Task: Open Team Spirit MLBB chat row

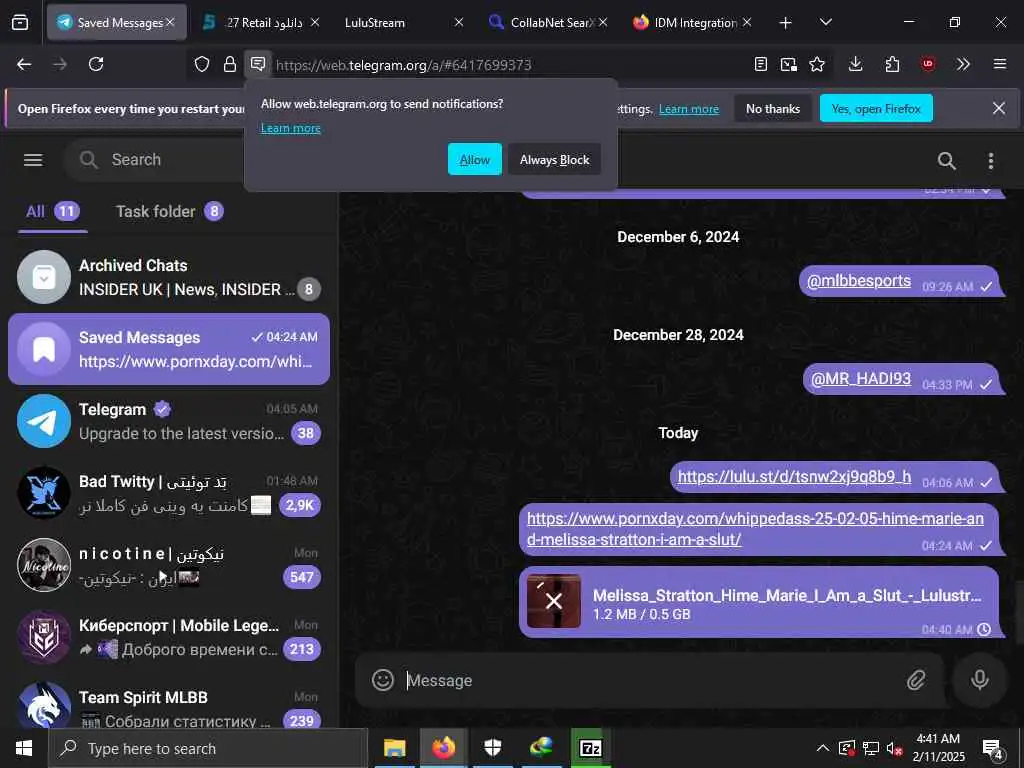Action: tap(168, 704)
